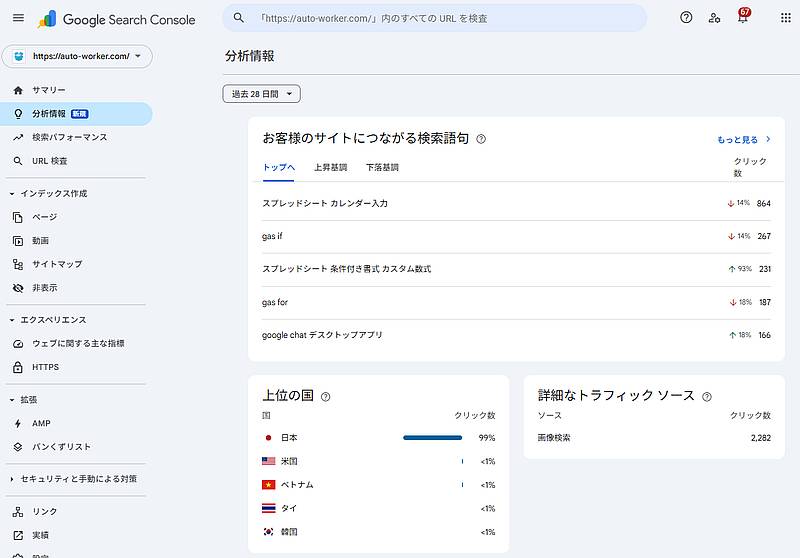This screenshot has width=800, height=558.
Task: Collapse the 拡張 section
Action: 24,400
